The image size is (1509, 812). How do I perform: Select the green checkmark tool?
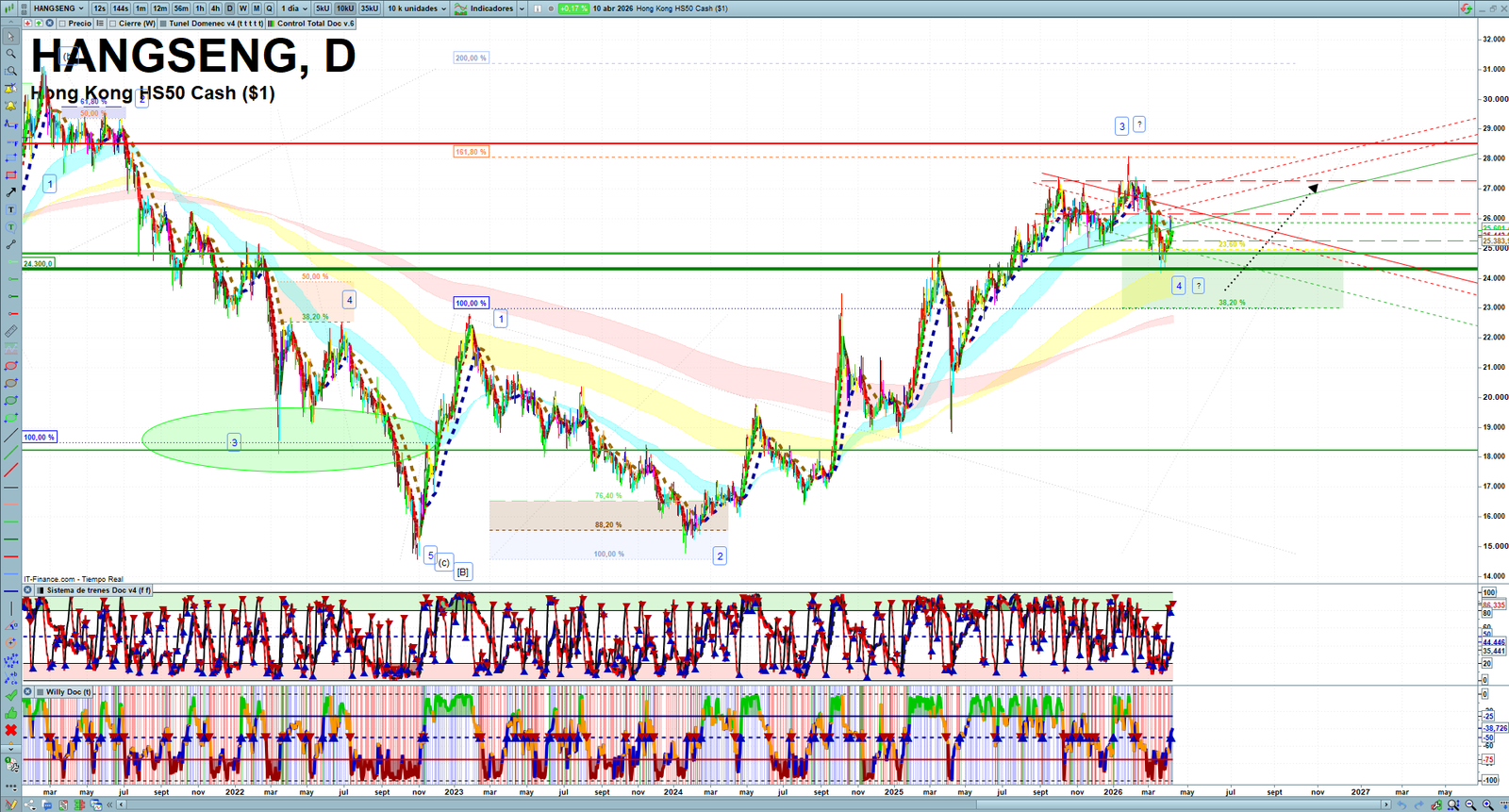pos(10,696)
